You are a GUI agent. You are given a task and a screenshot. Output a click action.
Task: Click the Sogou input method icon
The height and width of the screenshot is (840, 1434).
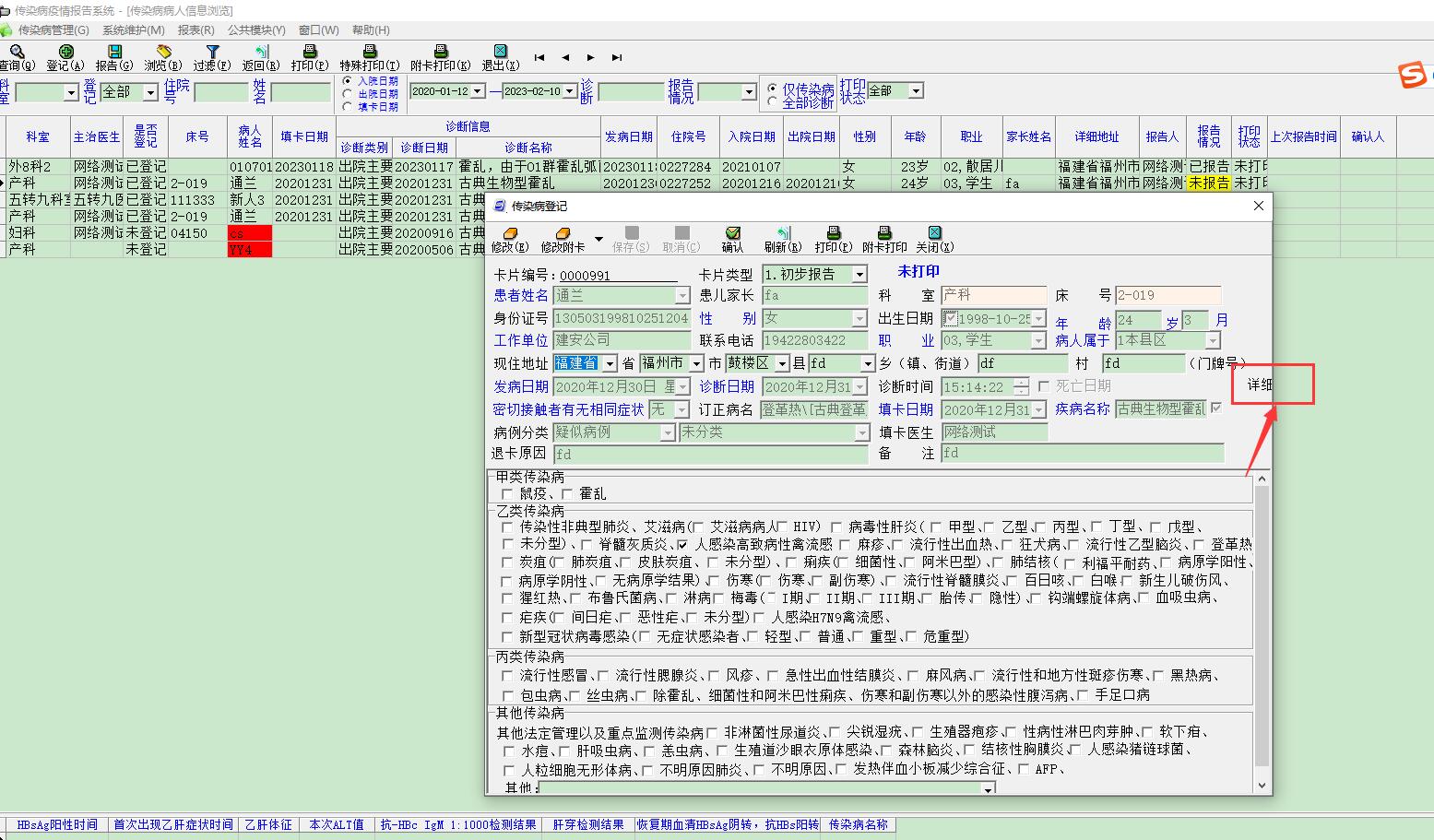coord(1412,75)
